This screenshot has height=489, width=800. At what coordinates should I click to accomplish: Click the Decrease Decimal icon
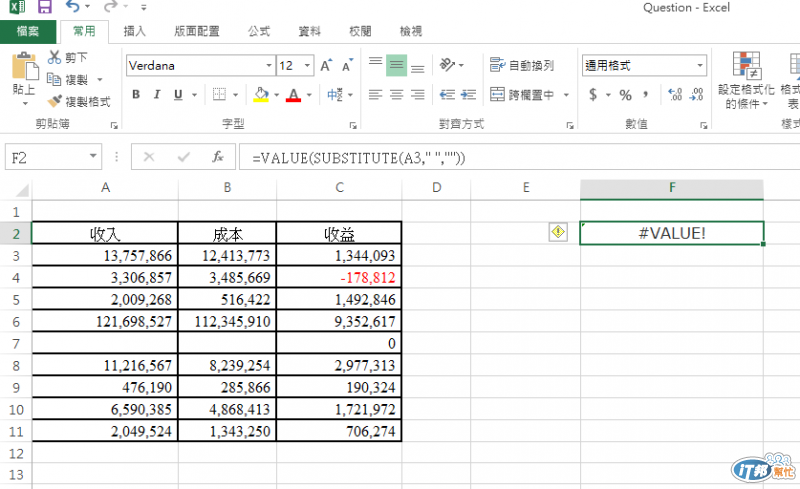[x=696, y=94]
